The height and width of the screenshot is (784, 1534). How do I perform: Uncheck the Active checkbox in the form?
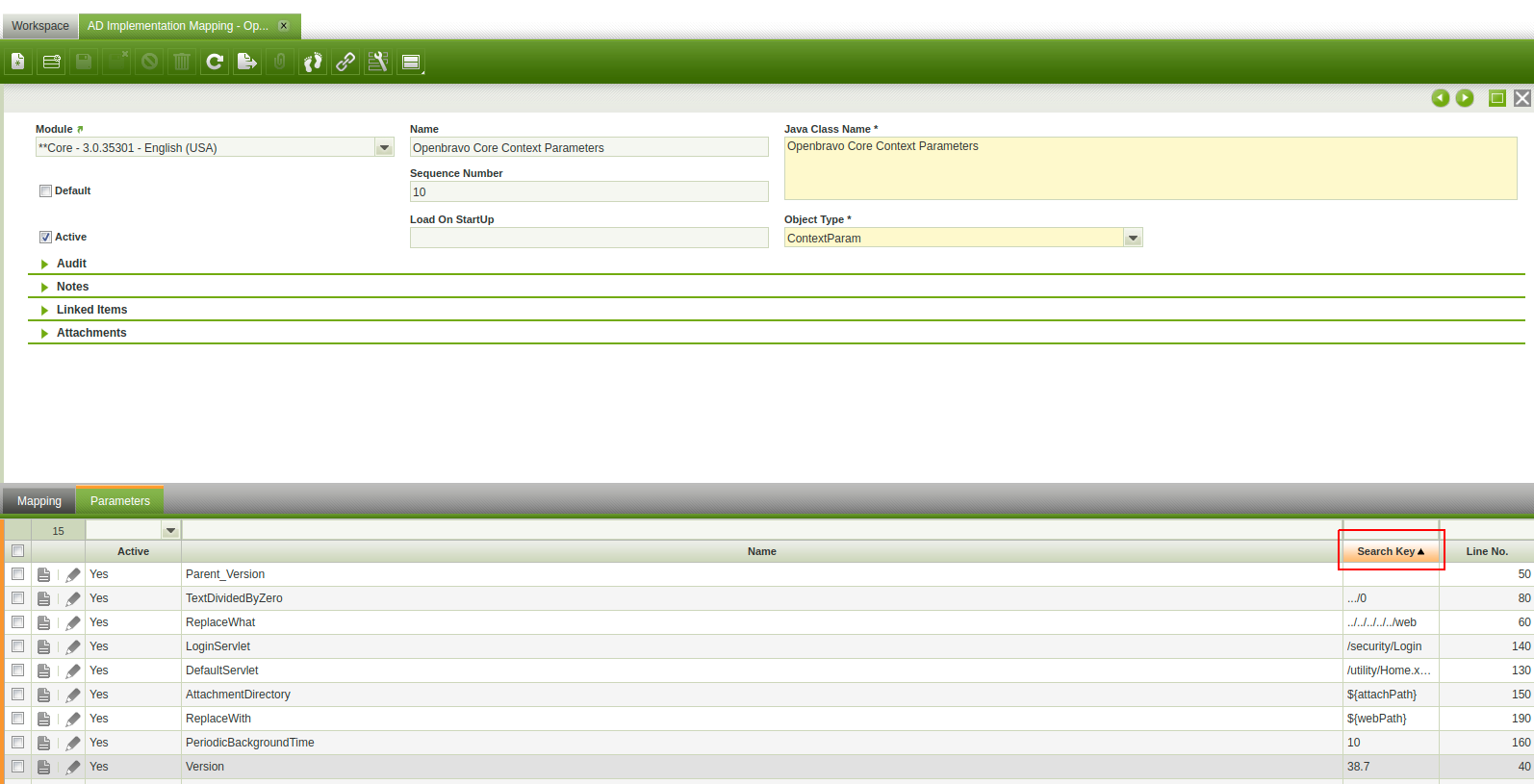coord(45,237)
